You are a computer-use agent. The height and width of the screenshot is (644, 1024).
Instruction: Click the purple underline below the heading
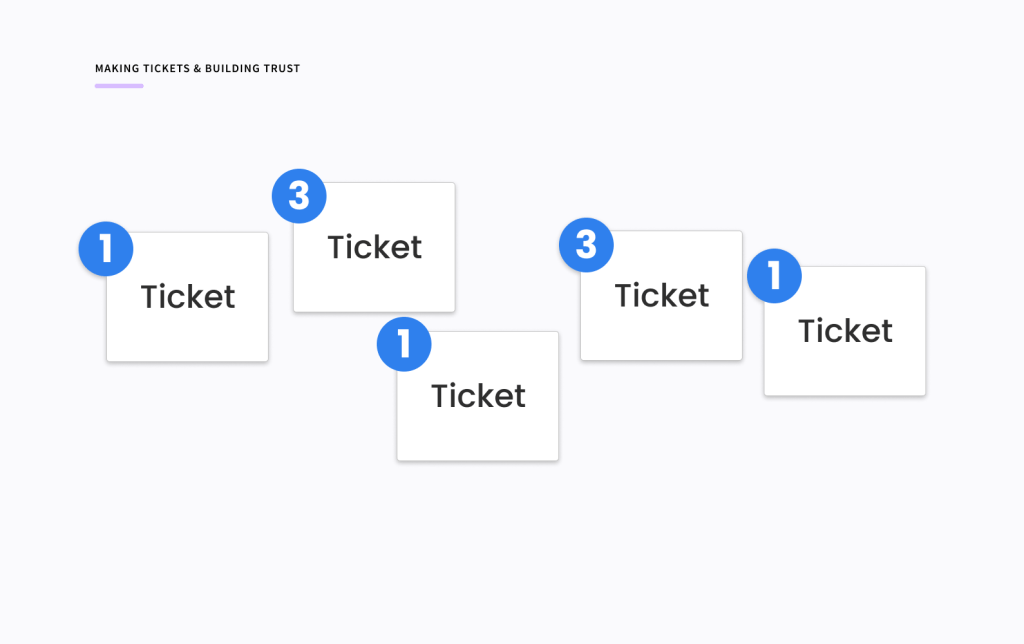[x=119, y=86]
